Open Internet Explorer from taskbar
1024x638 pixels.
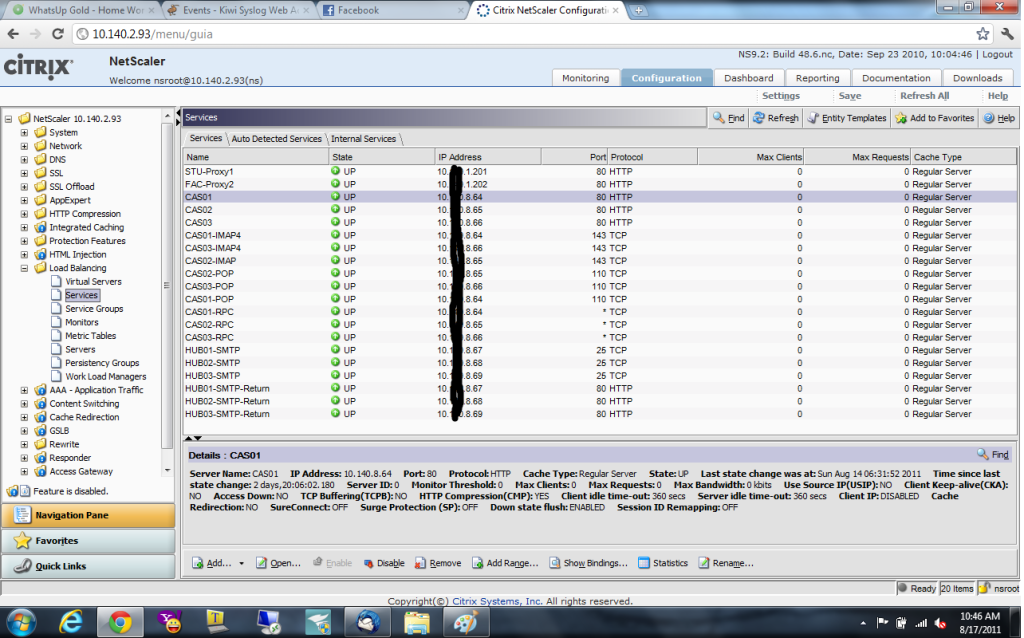coord(71,622)
